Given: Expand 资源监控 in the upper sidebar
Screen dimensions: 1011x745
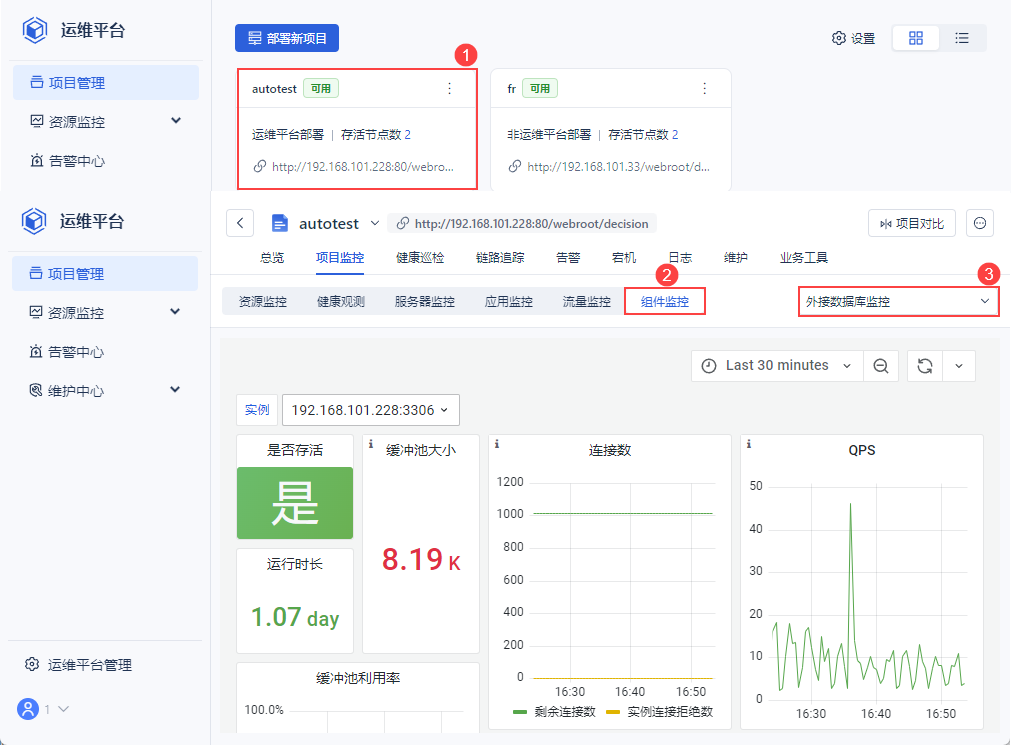Looking at the screenshot, I should pos(175,121).
